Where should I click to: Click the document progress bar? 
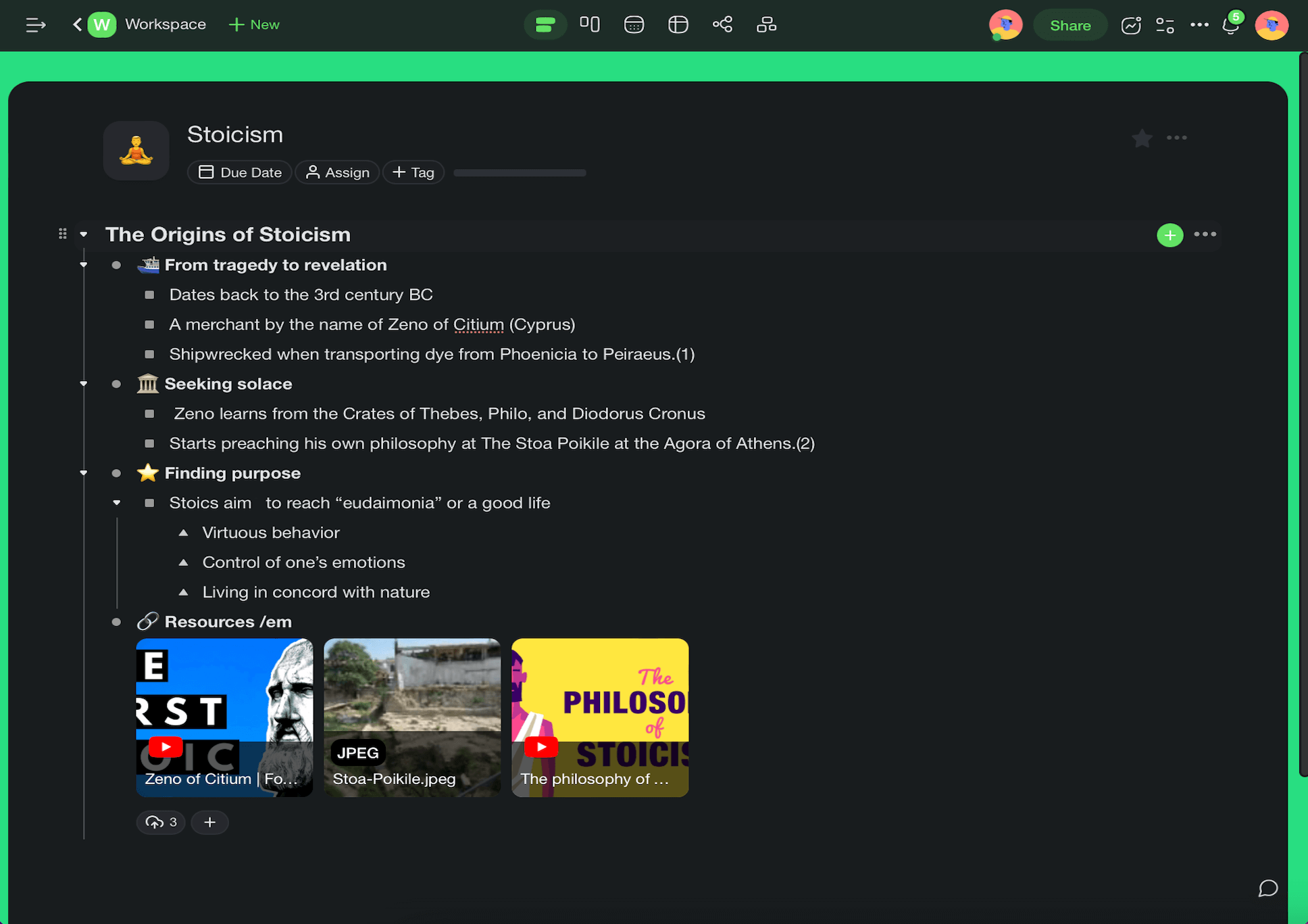point(519,173)
